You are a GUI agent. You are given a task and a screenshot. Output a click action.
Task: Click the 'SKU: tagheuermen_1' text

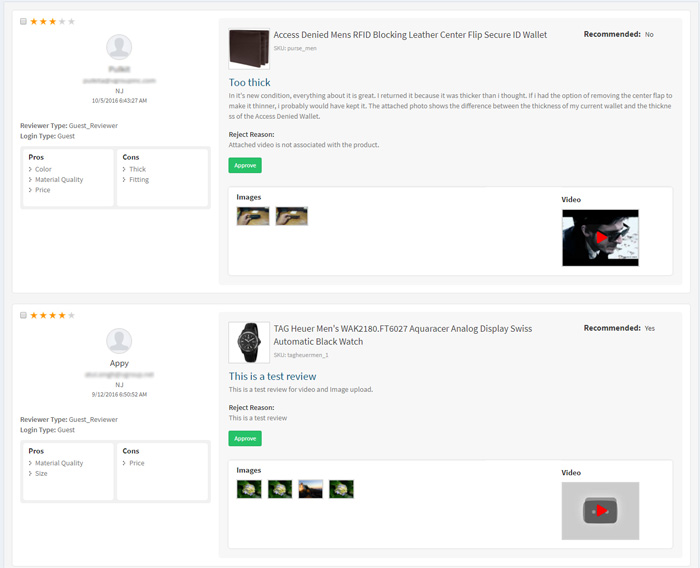click(301, 355)
